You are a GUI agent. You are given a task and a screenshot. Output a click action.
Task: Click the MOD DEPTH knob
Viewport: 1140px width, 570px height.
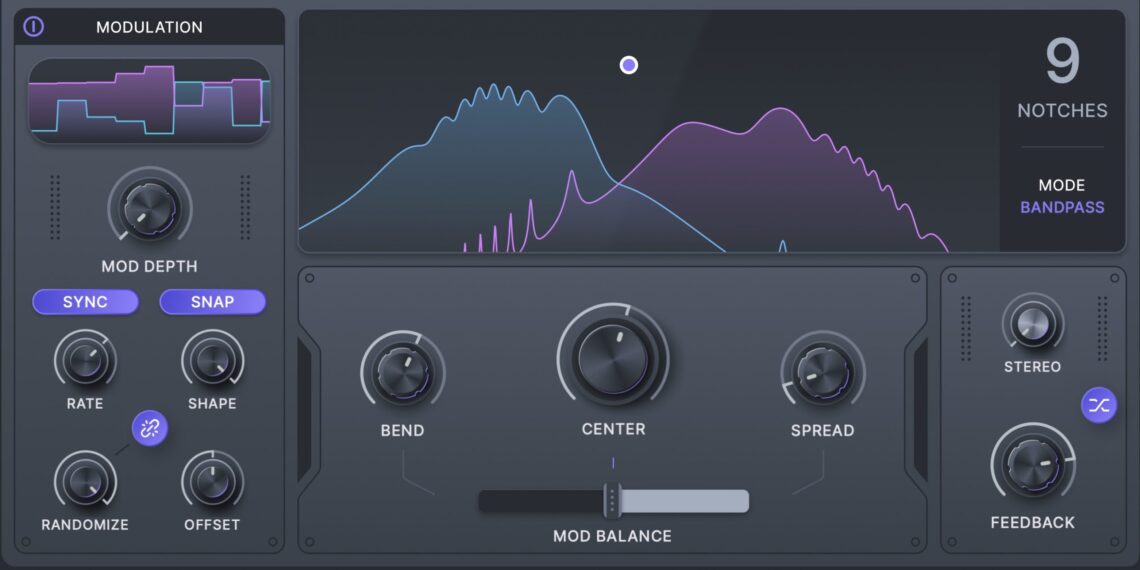click(x=150, y=209)
